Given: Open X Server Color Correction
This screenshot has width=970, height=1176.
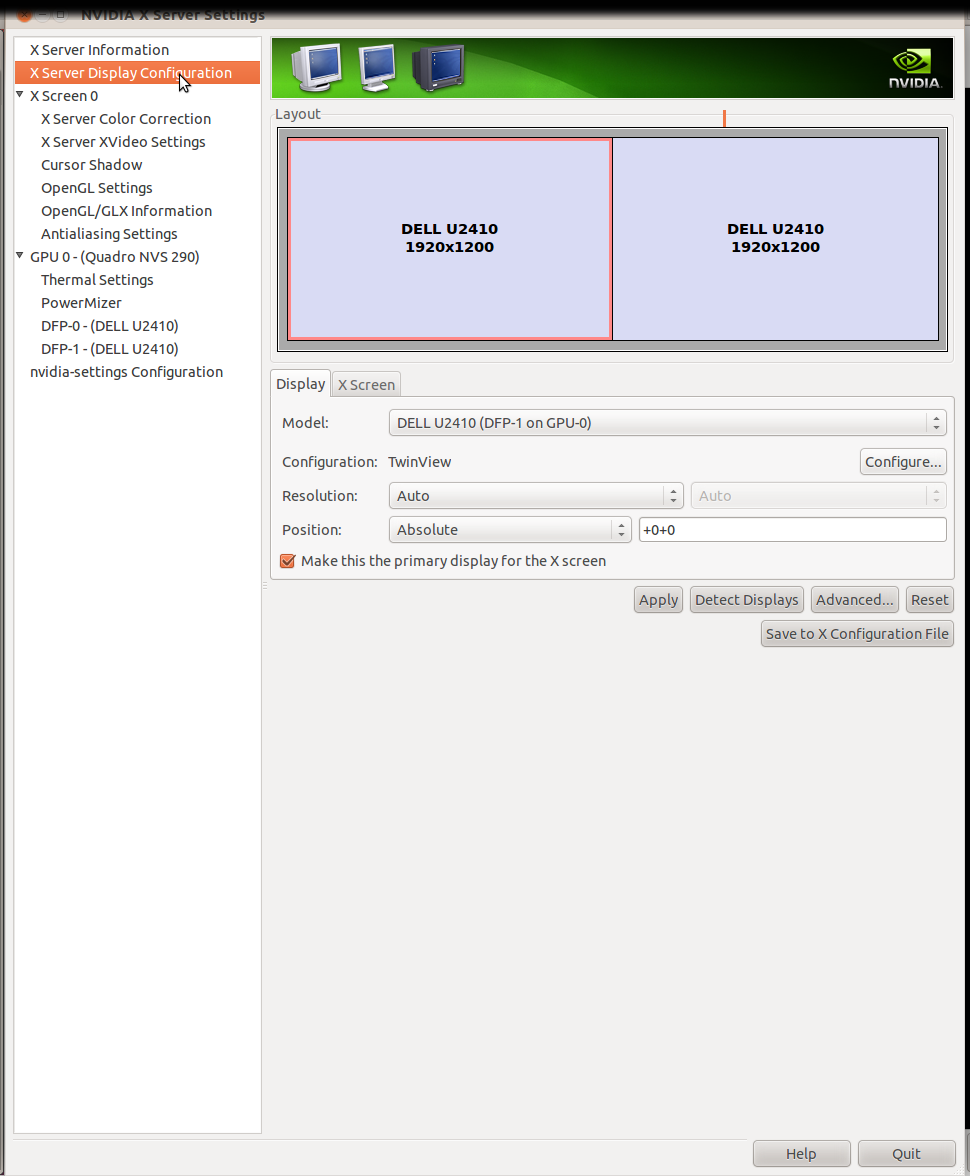Looking at the screenshot, I should click(126, 118).
